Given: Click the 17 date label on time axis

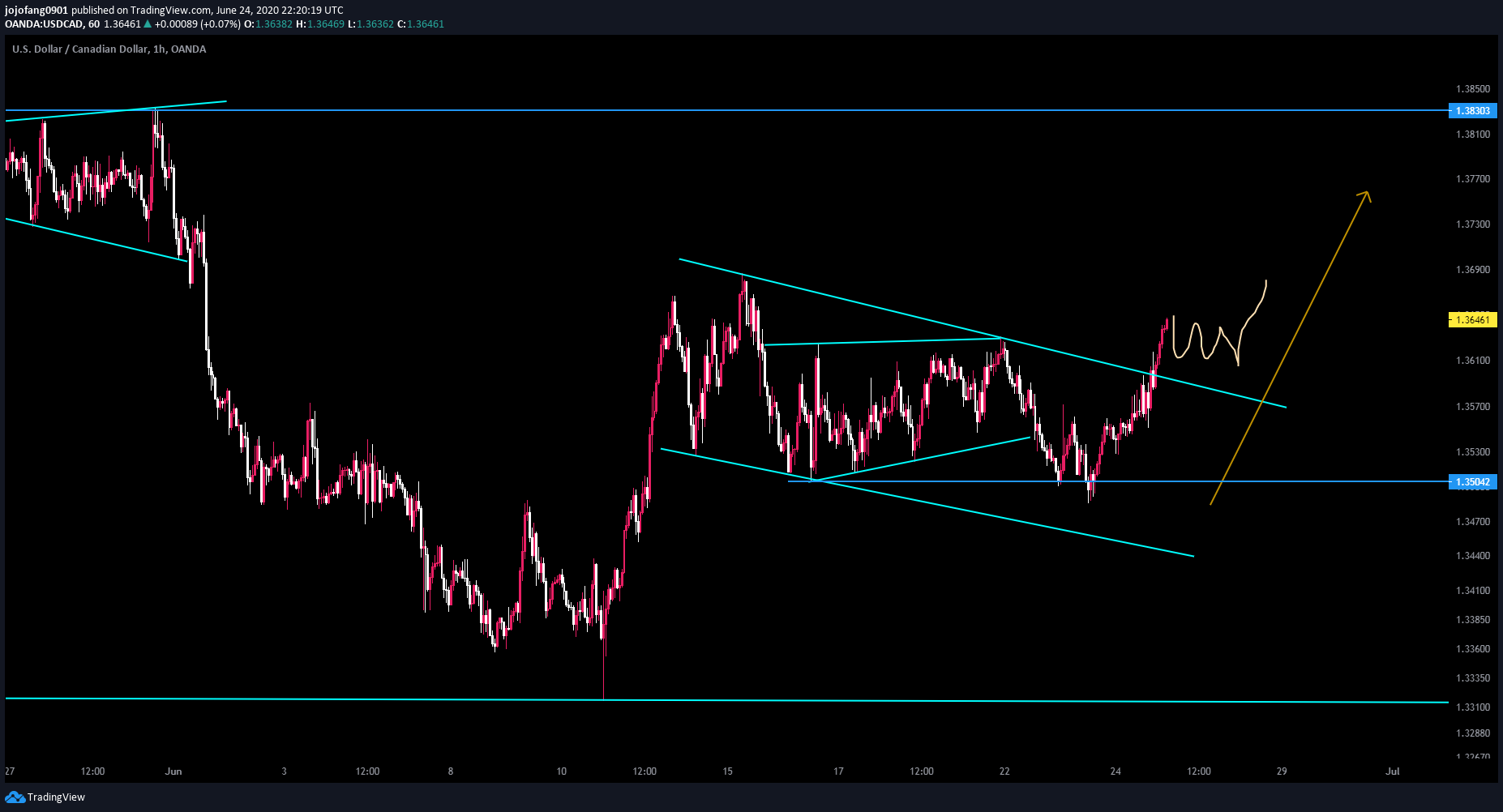Looking at the screenshot, I should (x=838, y=771).
